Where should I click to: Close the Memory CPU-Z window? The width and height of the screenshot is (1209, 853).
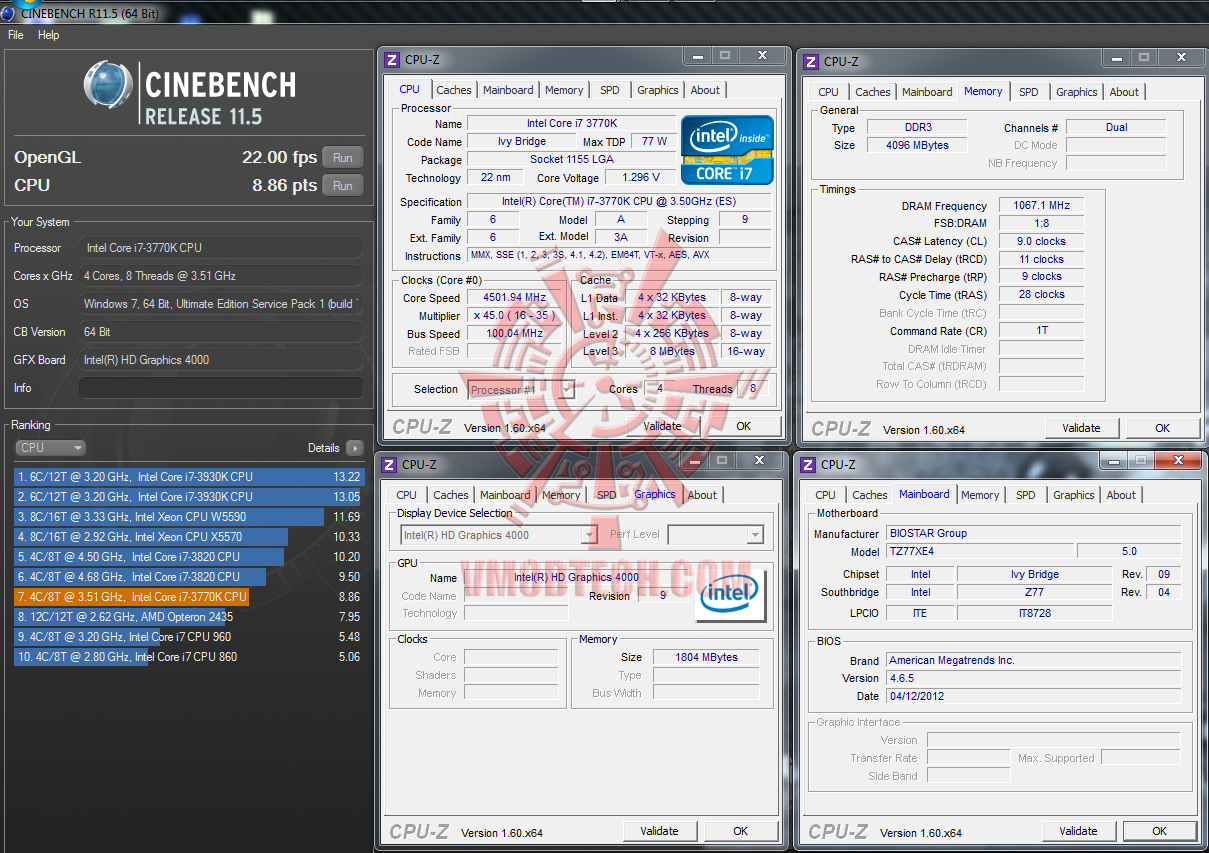click(x=1180, y=58)
